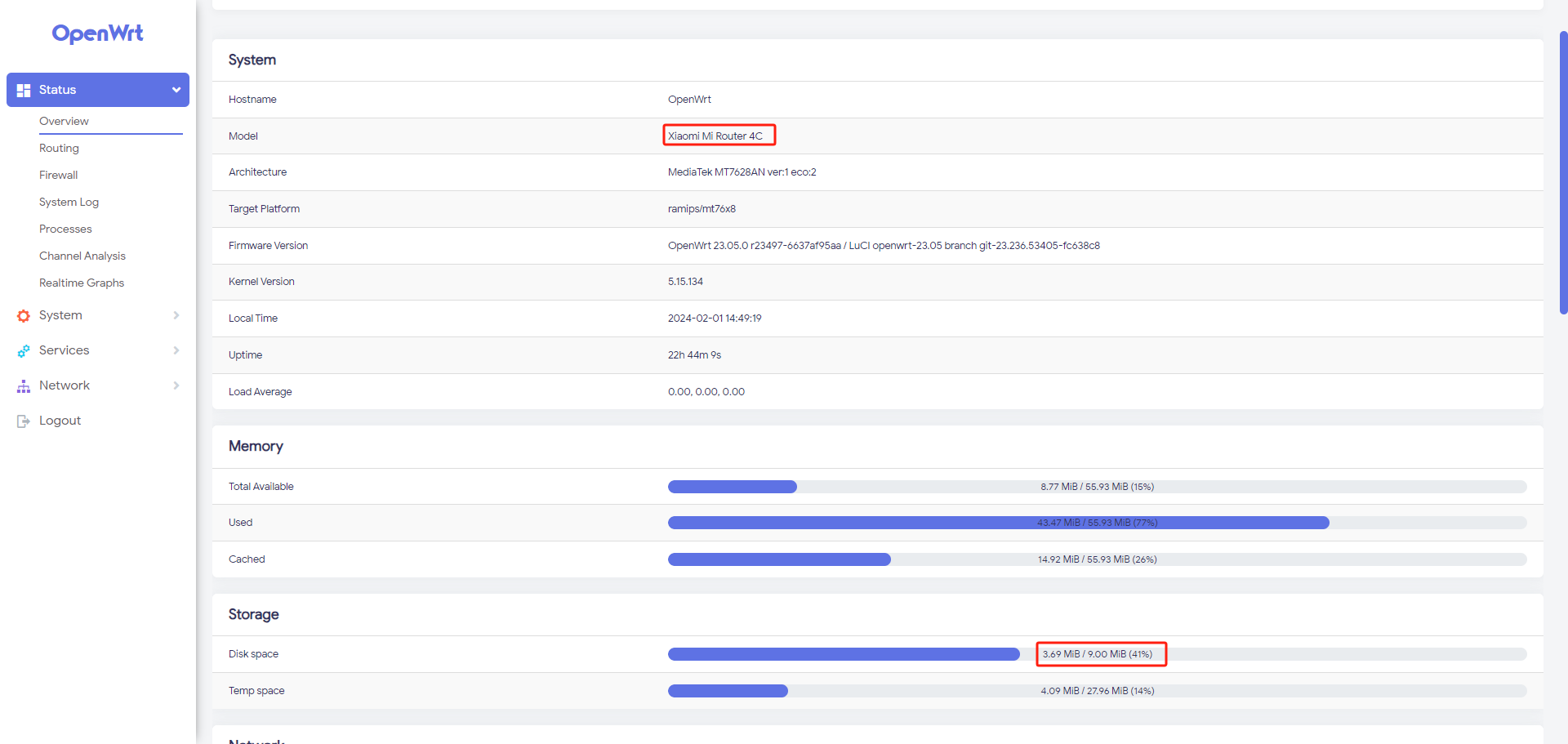Go to the Firewall status page
The height and width of the screenshot is (744, 1568).
[59, 175]
